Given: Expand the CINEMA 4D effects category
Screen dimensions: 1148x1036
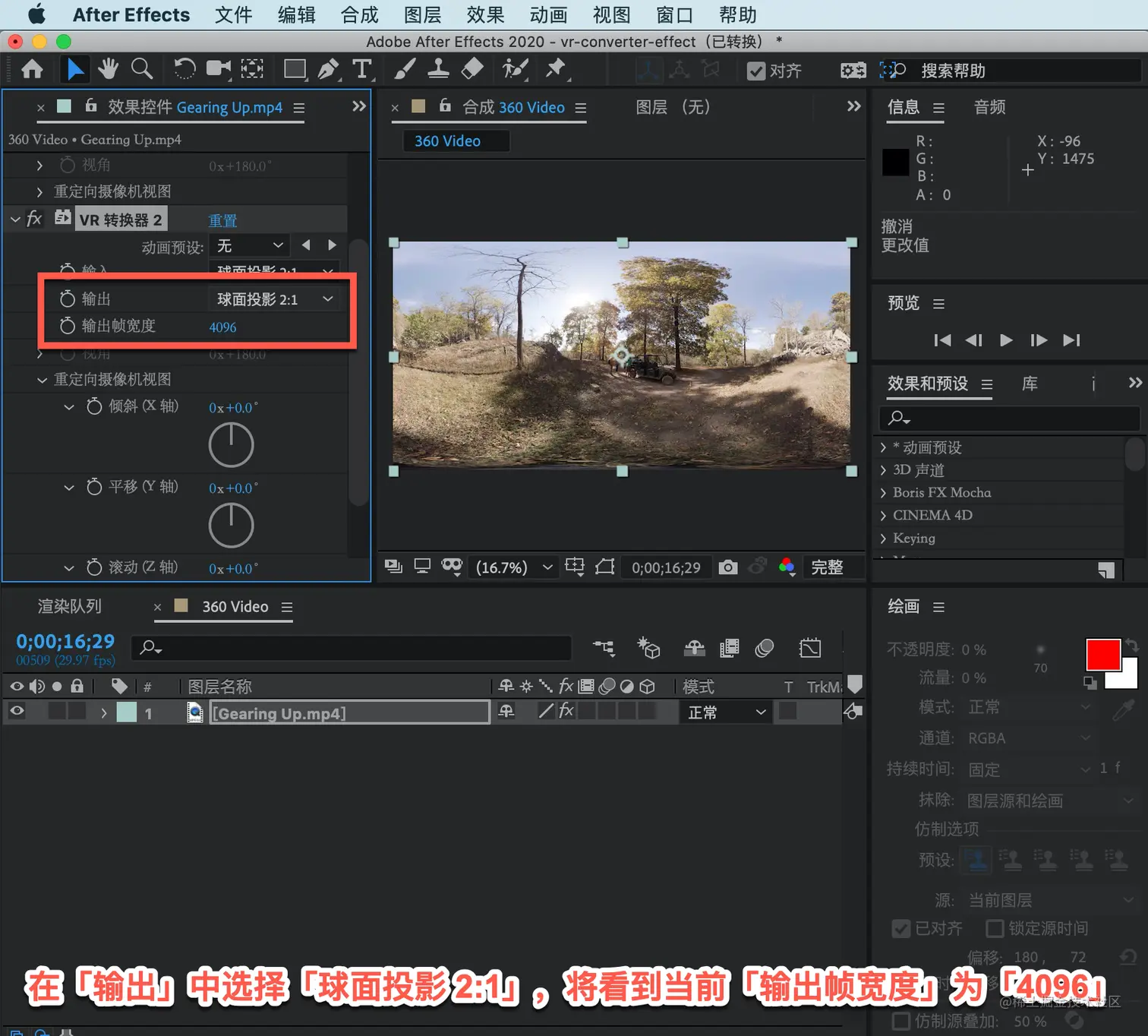Looking at the screenshot, I should click(883, 516).
